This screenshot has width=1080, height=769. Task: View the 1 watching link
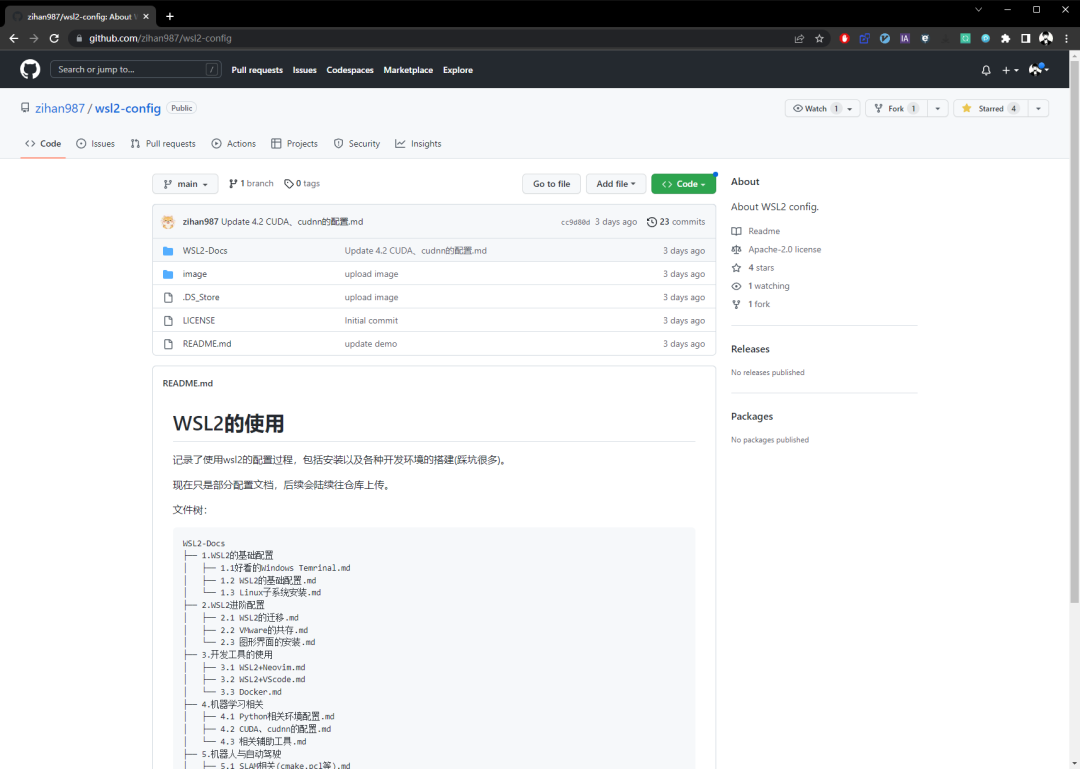769,286
